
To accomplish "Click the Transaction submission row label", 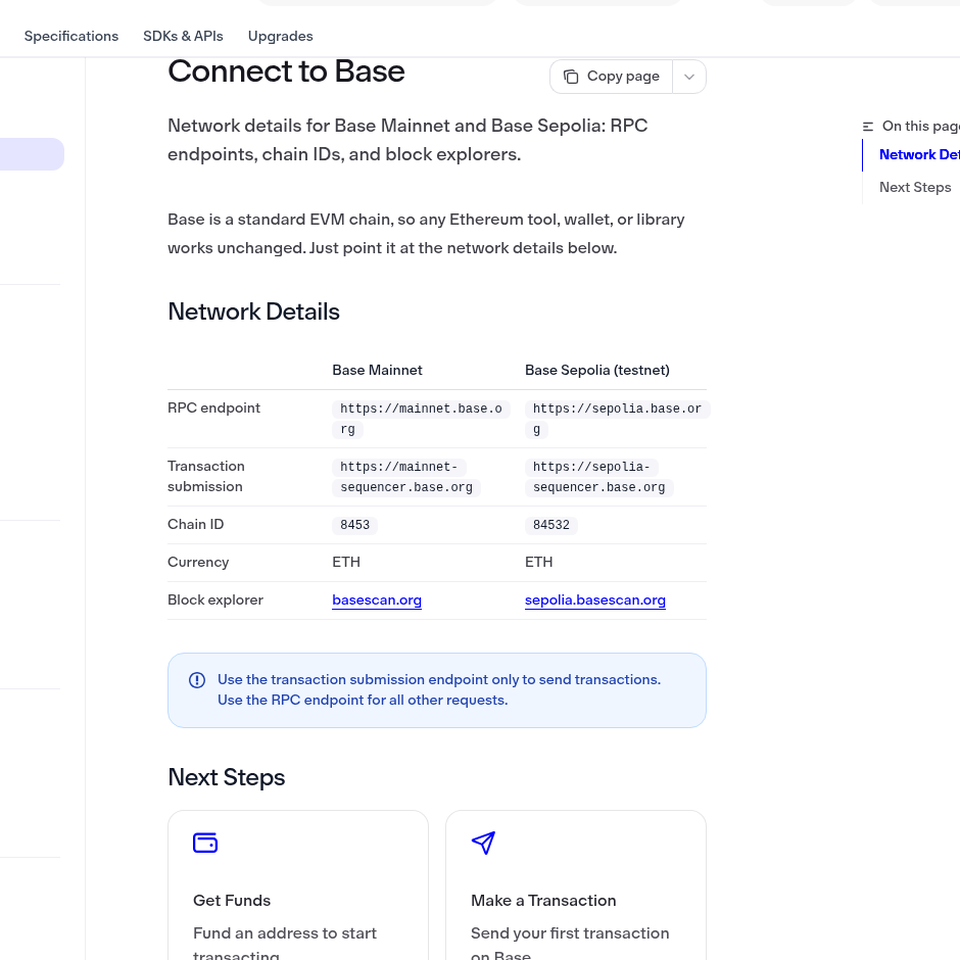I will 206,476.
